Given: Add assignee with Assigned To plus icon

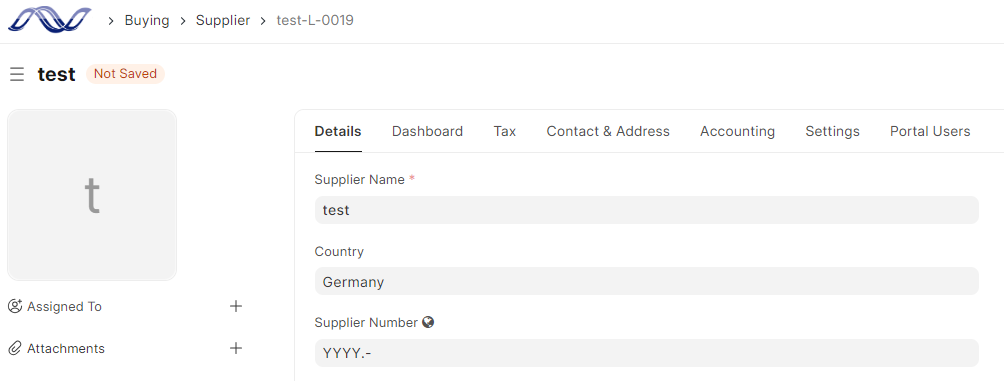Looking at the screenshot, I should [236, 306].
